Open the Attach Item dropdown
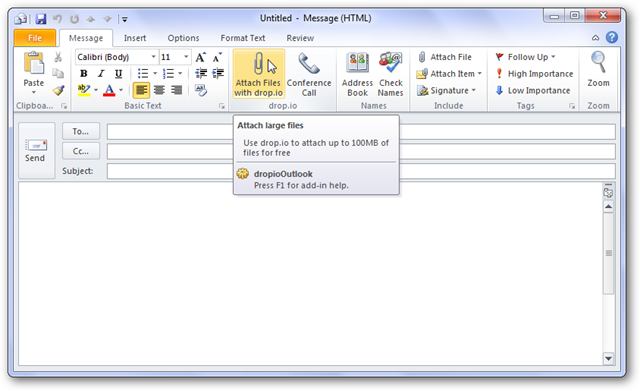This screenshot has height=391, width=640. (449, 74)
